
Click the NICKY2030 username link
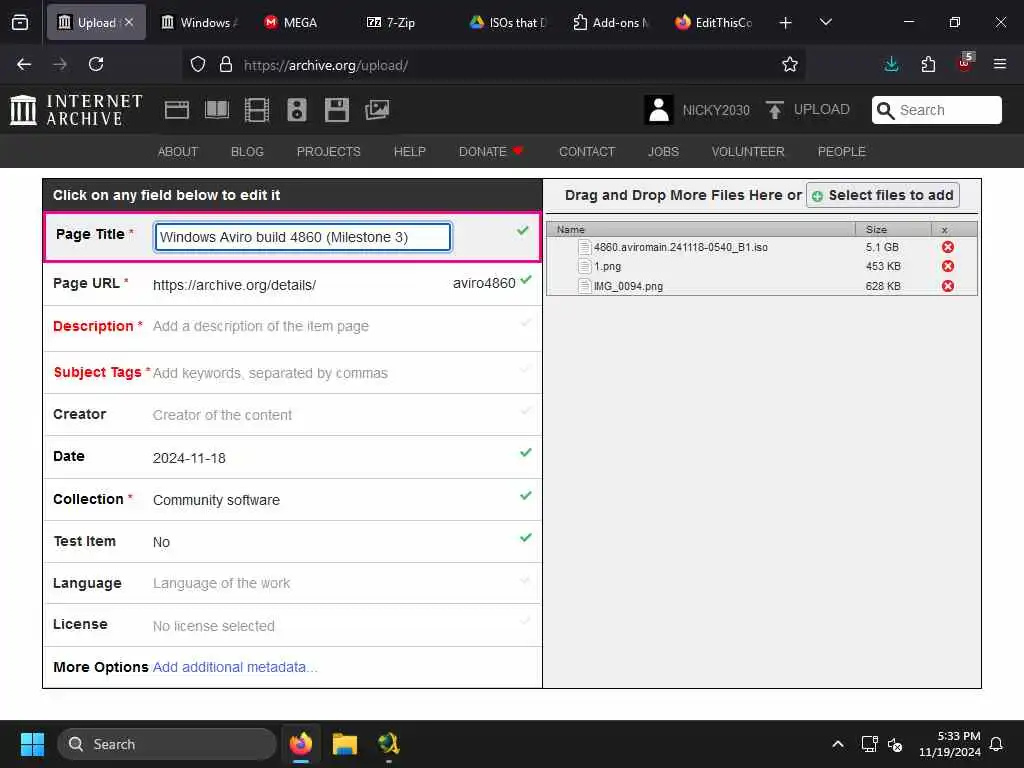(716, 110)
